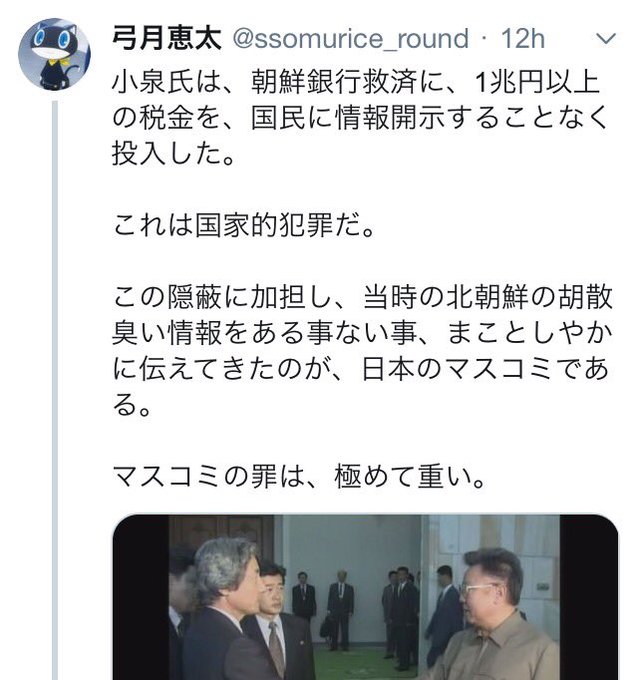Click the paragraph beginning この隠蔽に加担し
The image size is (638, 680).
click(x=362, y=350)
